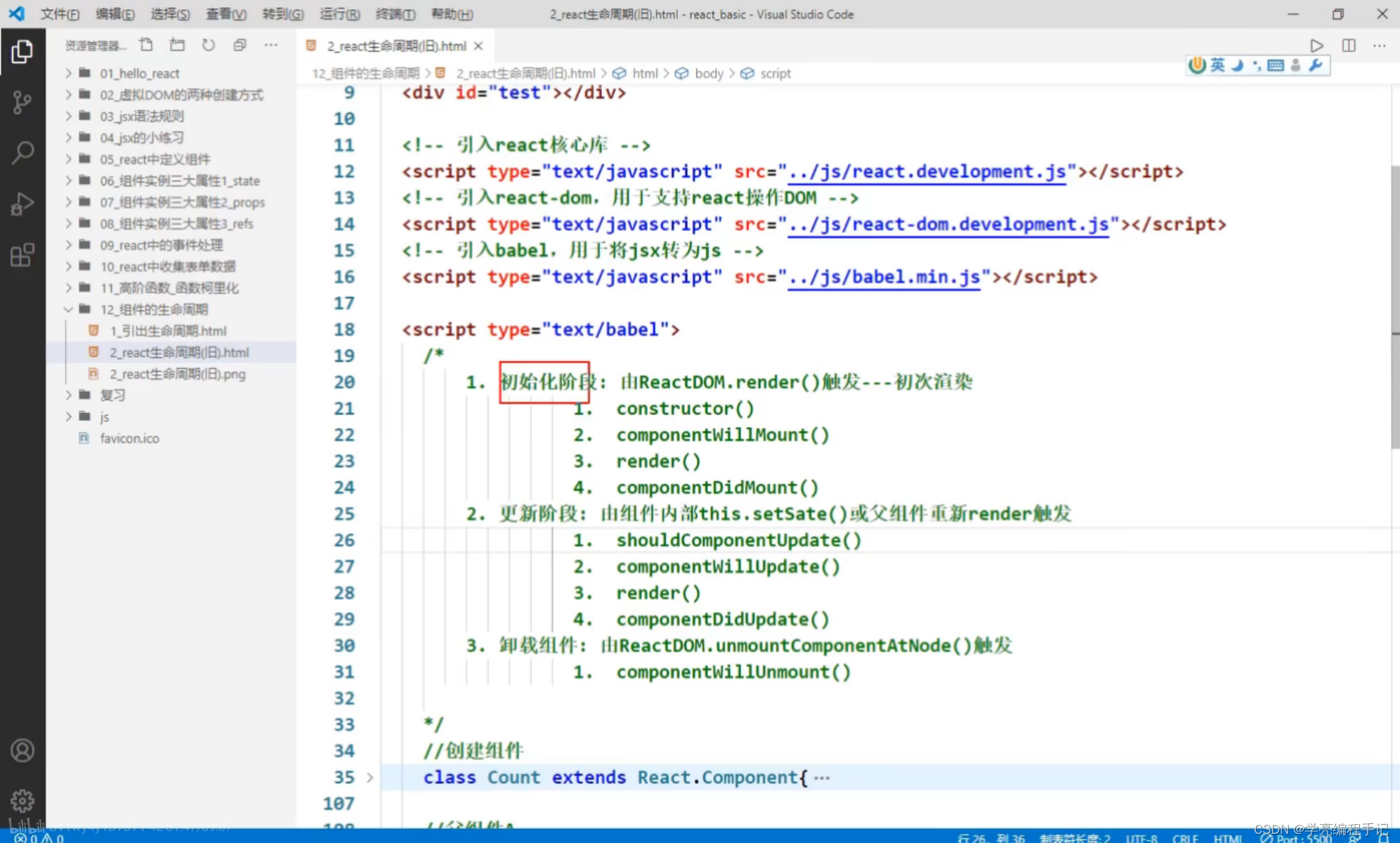Open the 终端(T) menu
Image resolution: width=1400 pixels, height=843 pixels.
point(395,14)
